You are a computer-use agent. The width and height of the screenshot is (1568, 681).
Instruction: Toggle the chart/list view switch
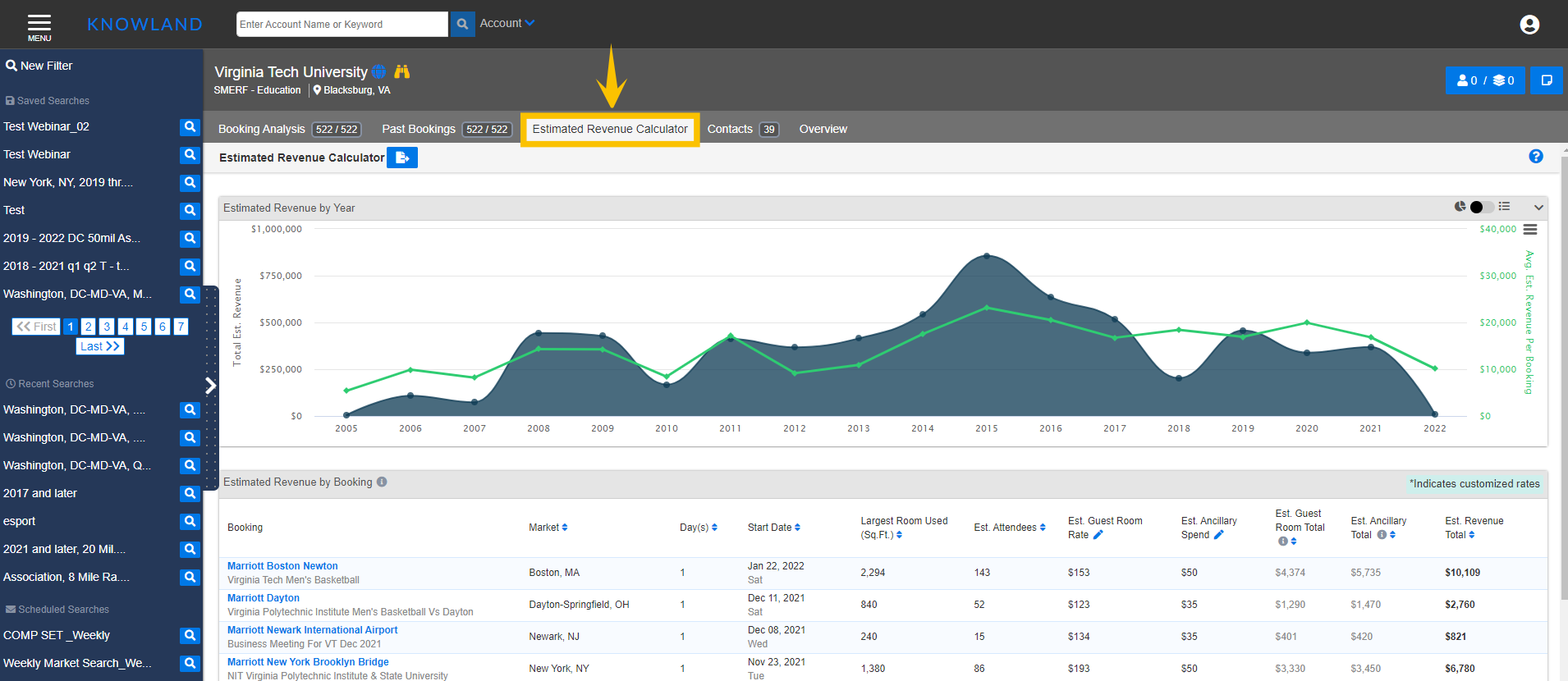coord(1481,207)
